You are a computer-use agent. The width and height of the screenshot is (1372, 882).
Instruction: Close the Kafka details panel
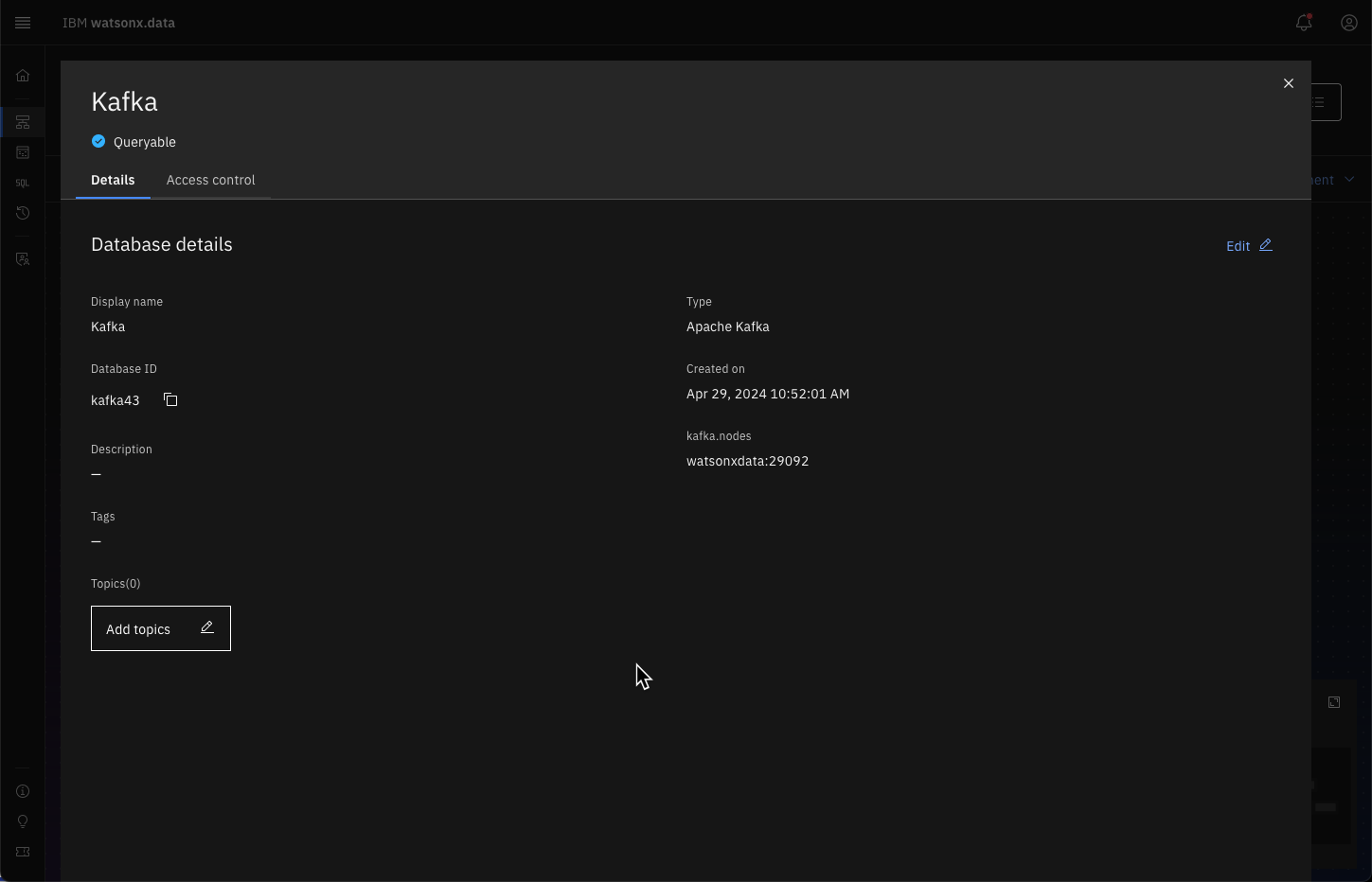pyautogui.click(x=1289, y=83)
